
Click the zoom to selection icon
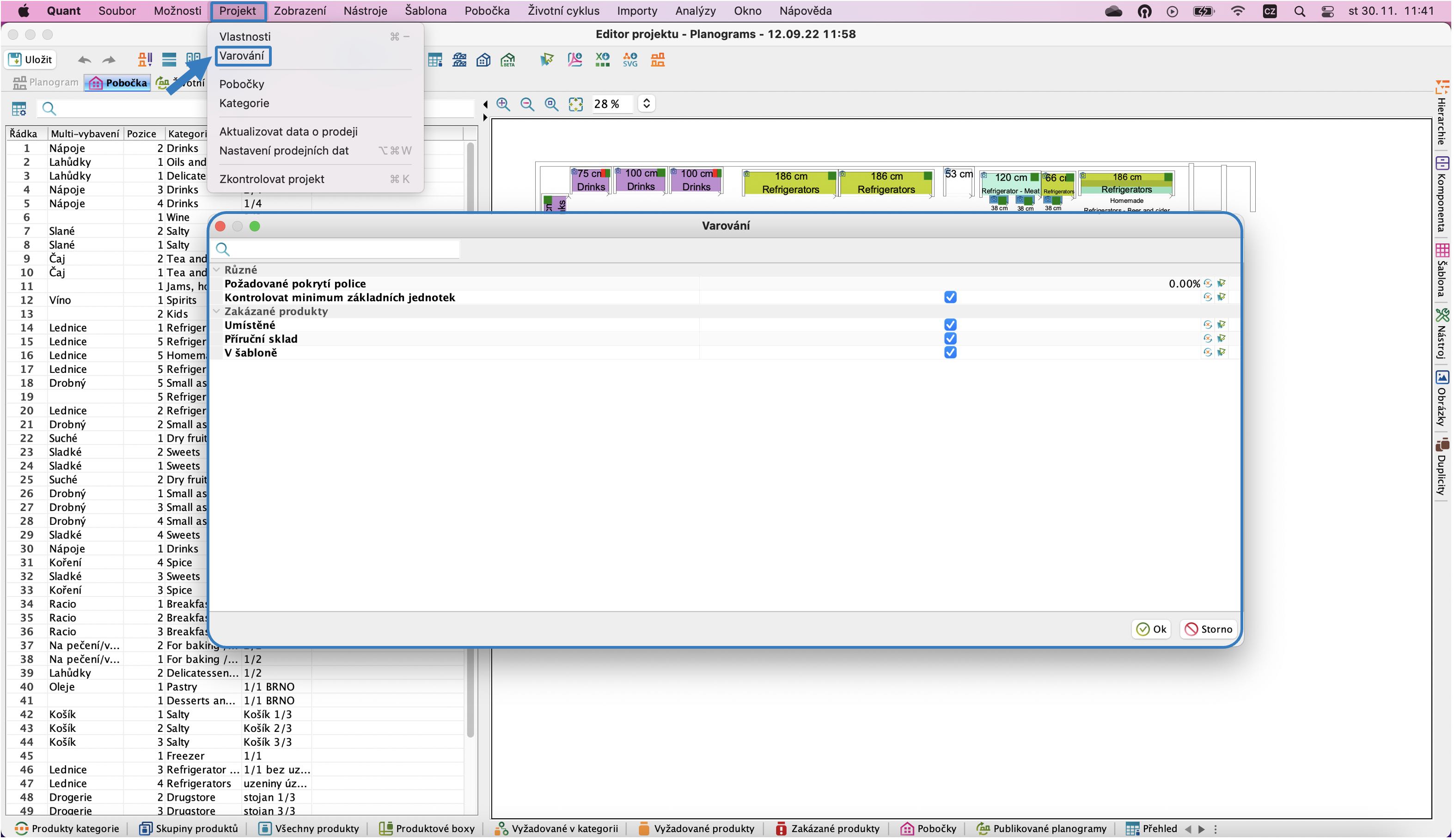[x=551, y=104]
